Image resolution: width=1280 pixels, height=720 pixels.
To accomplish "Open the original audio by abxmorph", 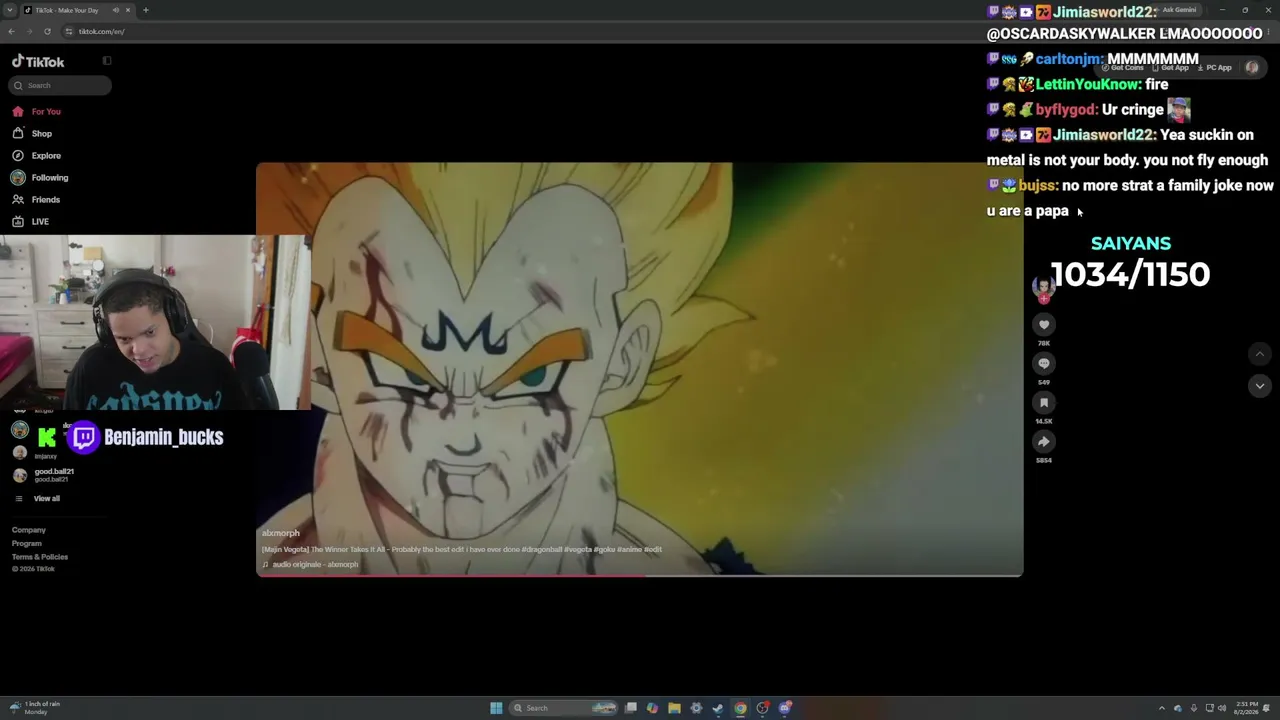I will [x=311, y=565].
